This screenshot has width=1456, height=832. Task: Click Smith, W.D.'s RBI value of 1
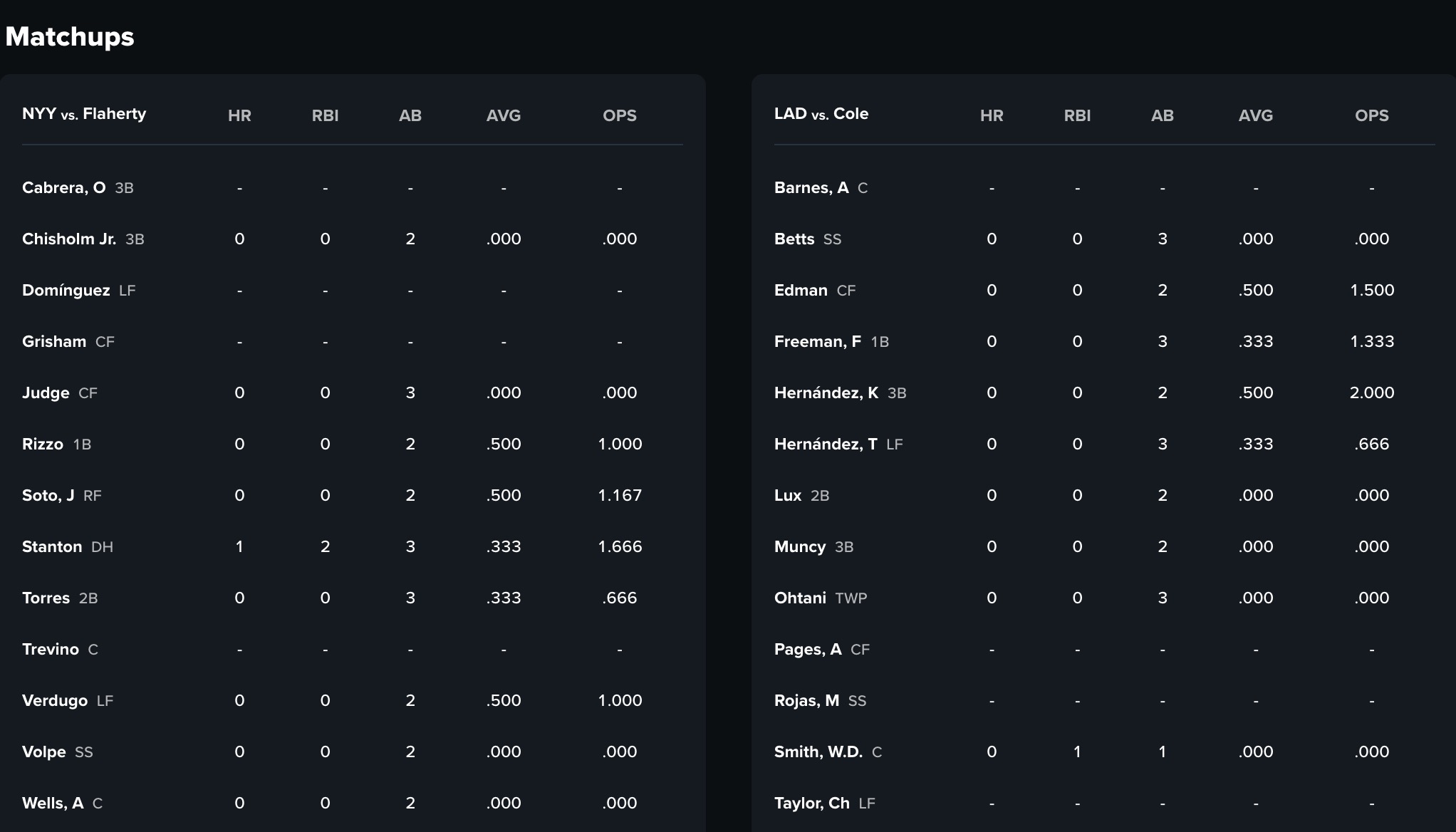1077,752
